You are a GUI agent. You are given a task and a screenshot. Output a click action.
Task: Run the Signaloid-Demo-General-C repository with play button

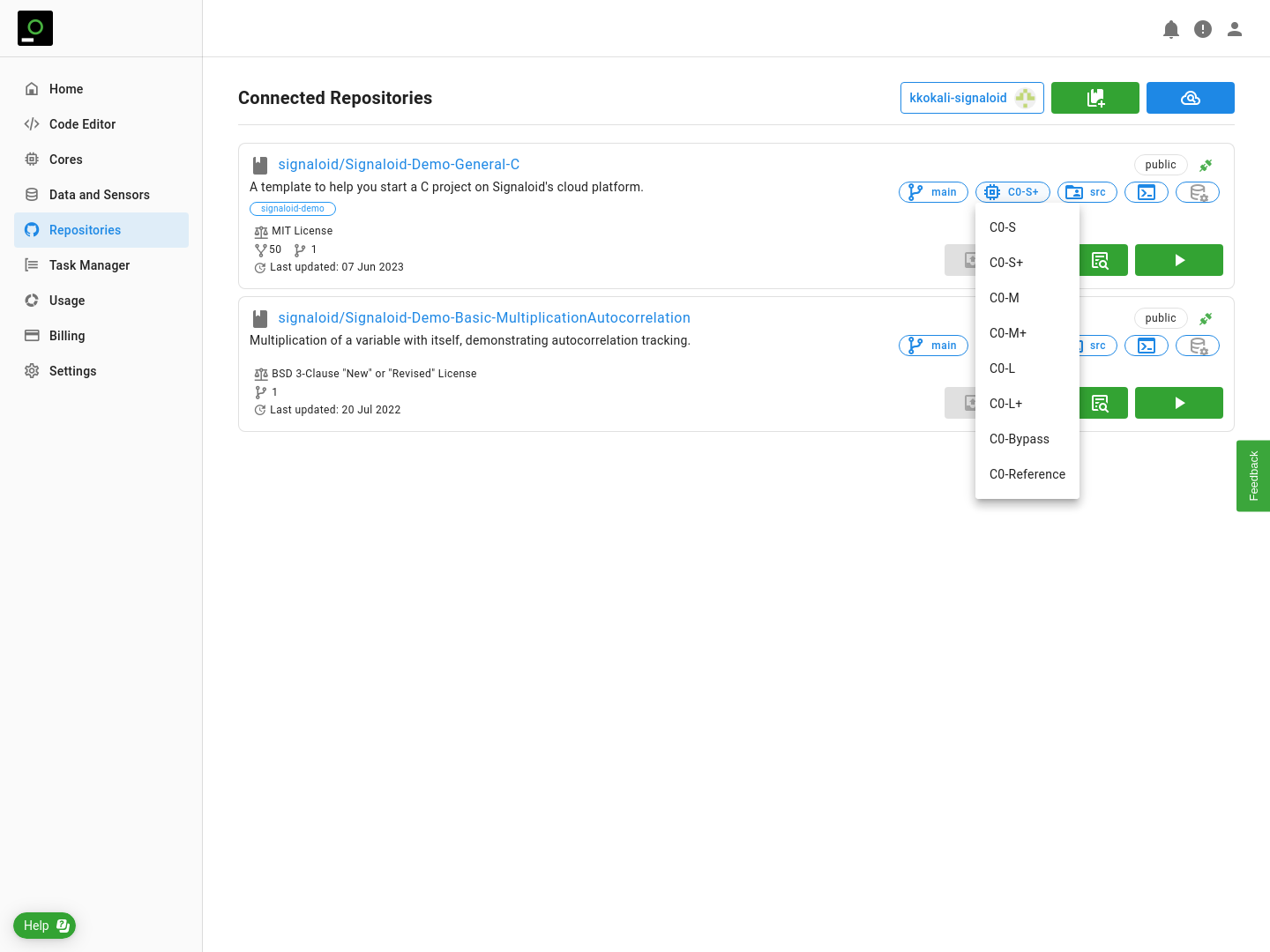coord(1178,260)
